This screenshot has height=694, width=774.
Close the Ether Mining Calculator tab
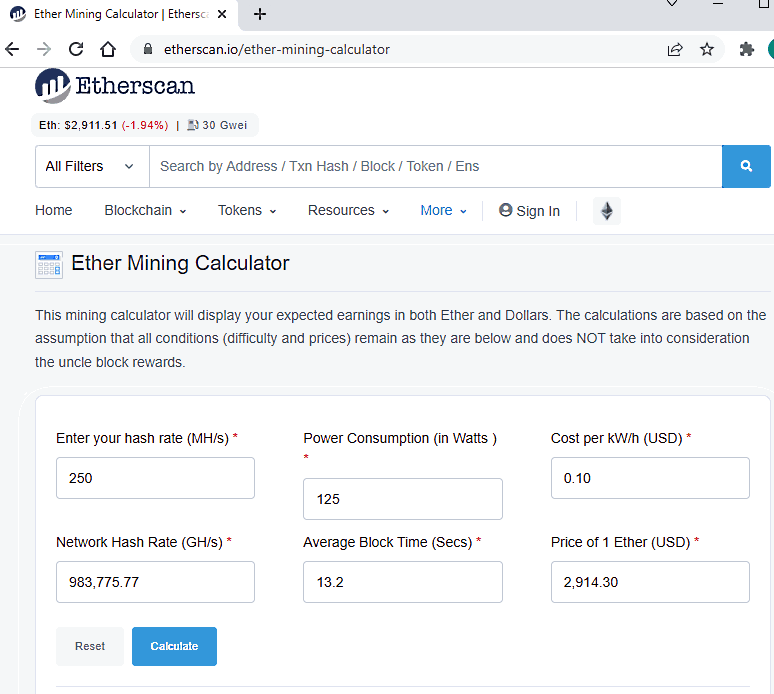pos(222,14)
